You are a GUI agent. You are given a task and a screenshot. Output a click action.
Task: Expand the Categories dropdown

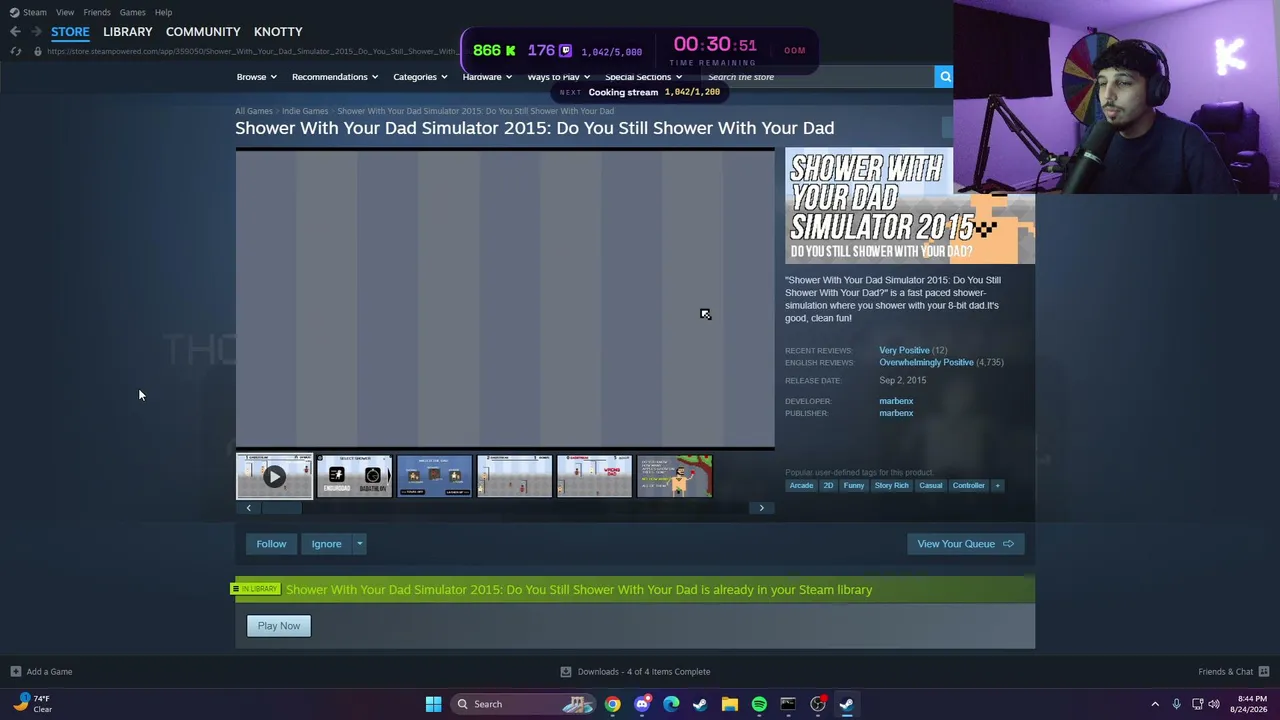click(x=420, y=77)
